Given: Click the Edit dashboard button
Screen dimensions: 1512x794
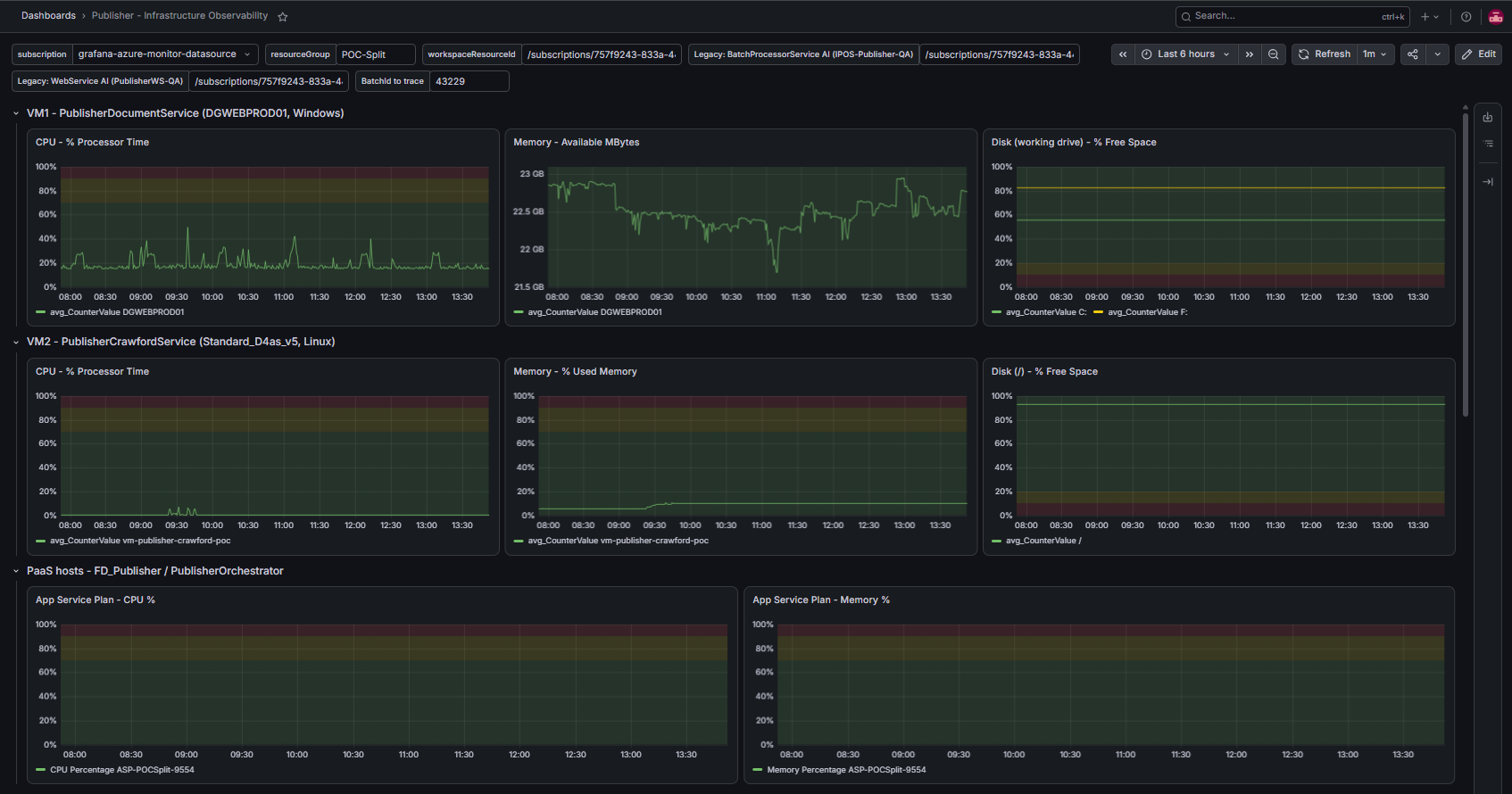Looking at the screenshot, I should [1478, 54].
